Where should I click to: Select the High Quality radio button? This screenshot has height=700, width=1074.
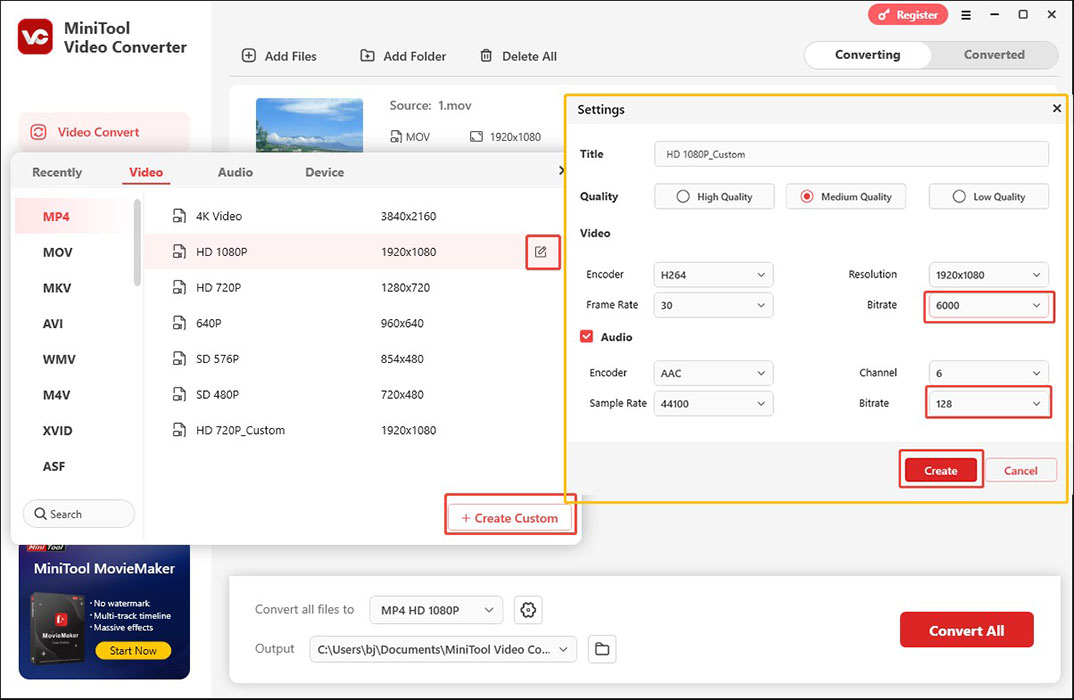click(x=683, y=197)
